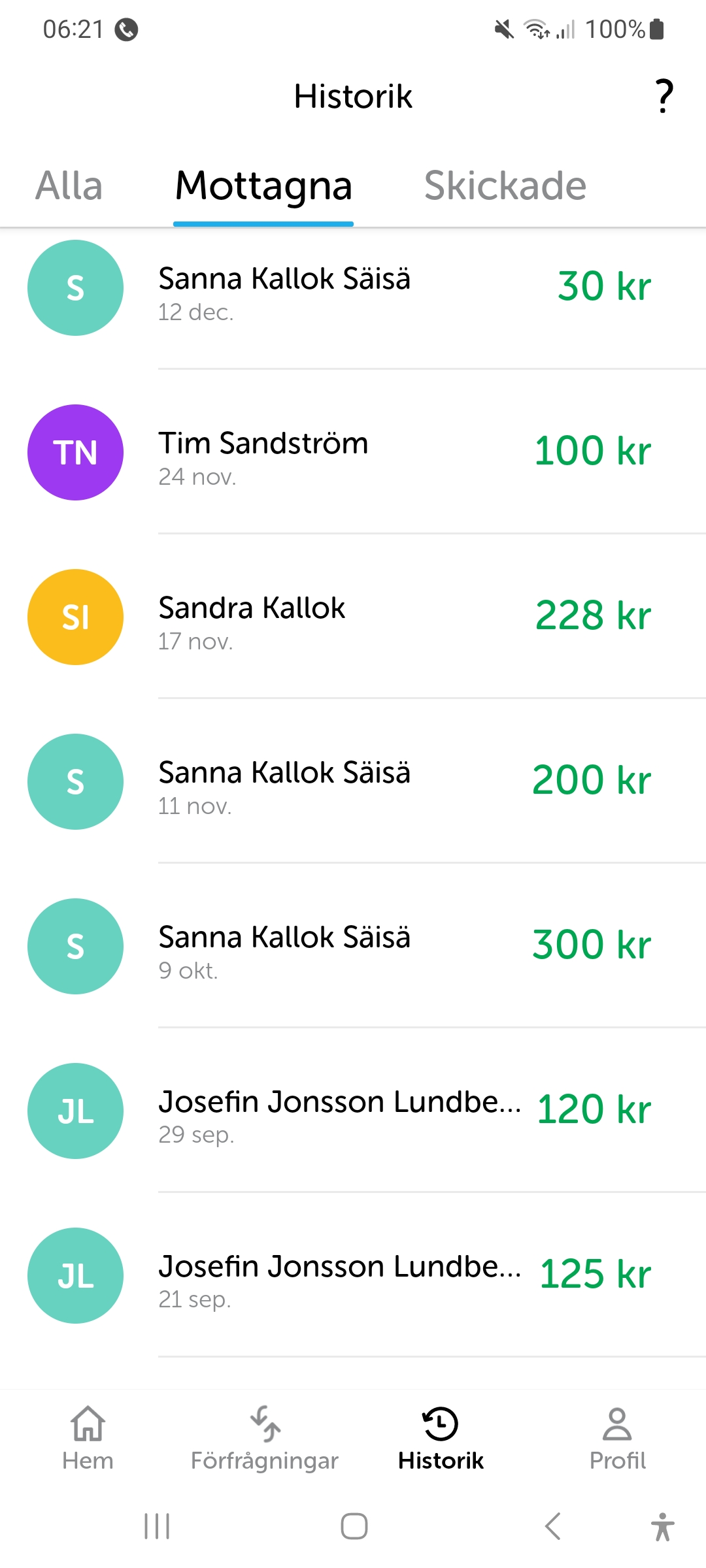
Task: Switch to the Skickade tab
Action: click(505, 186)
